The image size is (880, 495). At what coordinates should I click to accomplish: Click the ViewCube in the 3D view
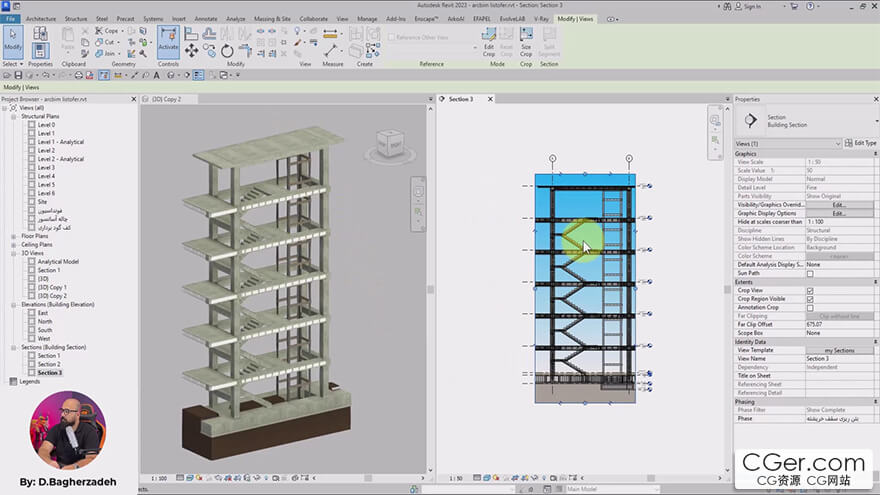[391, 144]
